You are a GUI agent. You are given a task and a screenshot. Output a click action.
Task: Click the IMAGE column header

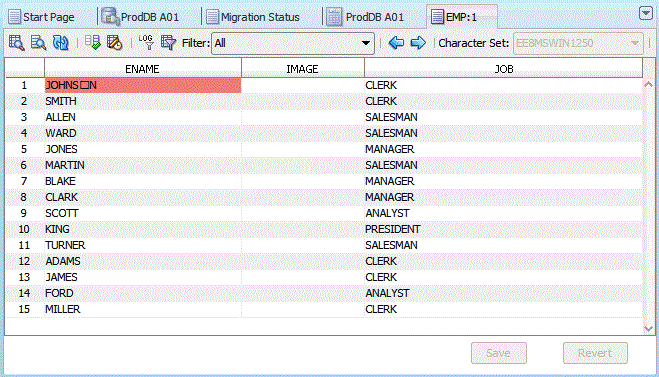click(303, 69)
